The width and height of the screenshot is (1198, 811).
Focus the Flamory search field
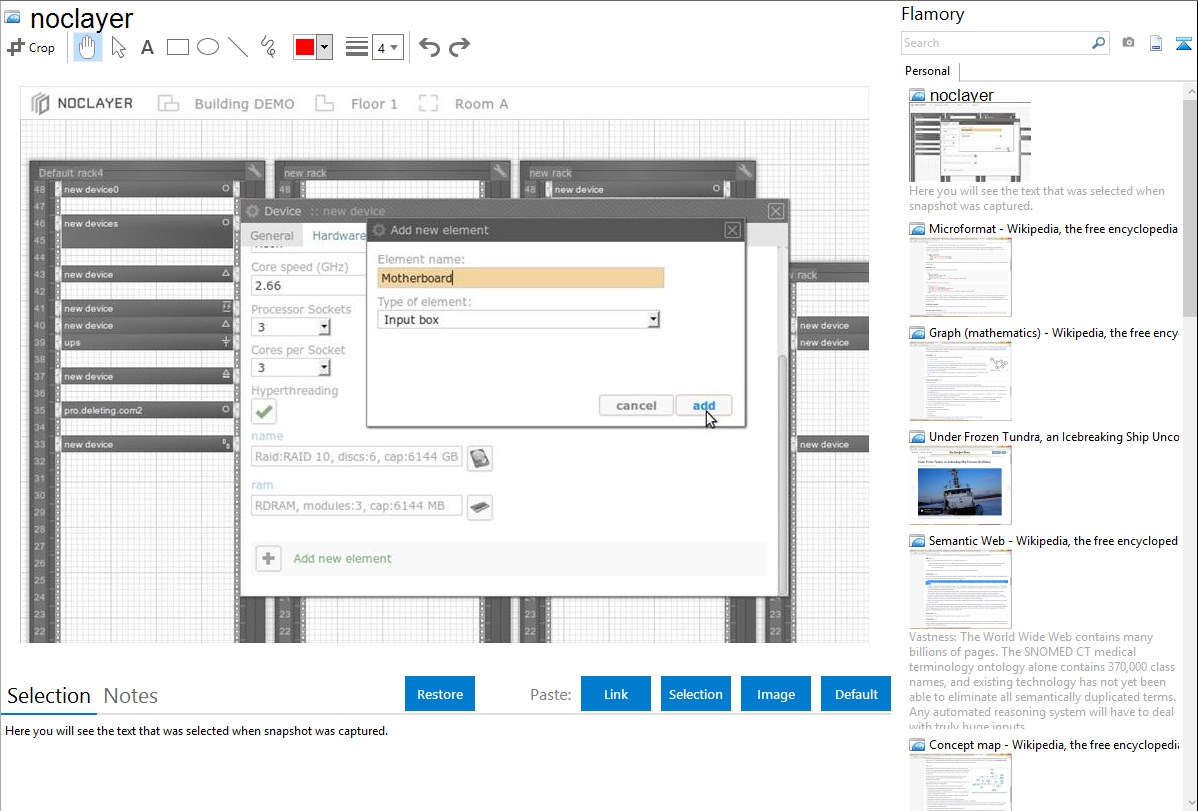click(x=995, y=43)
